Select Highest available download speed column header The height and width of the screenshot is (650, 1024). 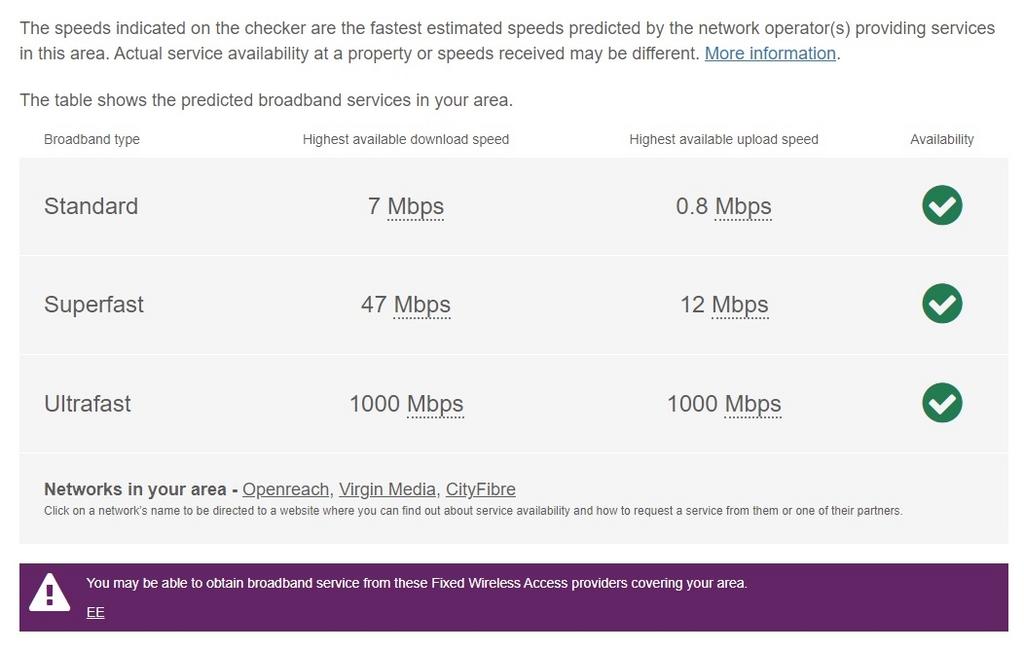coord(406,139)
